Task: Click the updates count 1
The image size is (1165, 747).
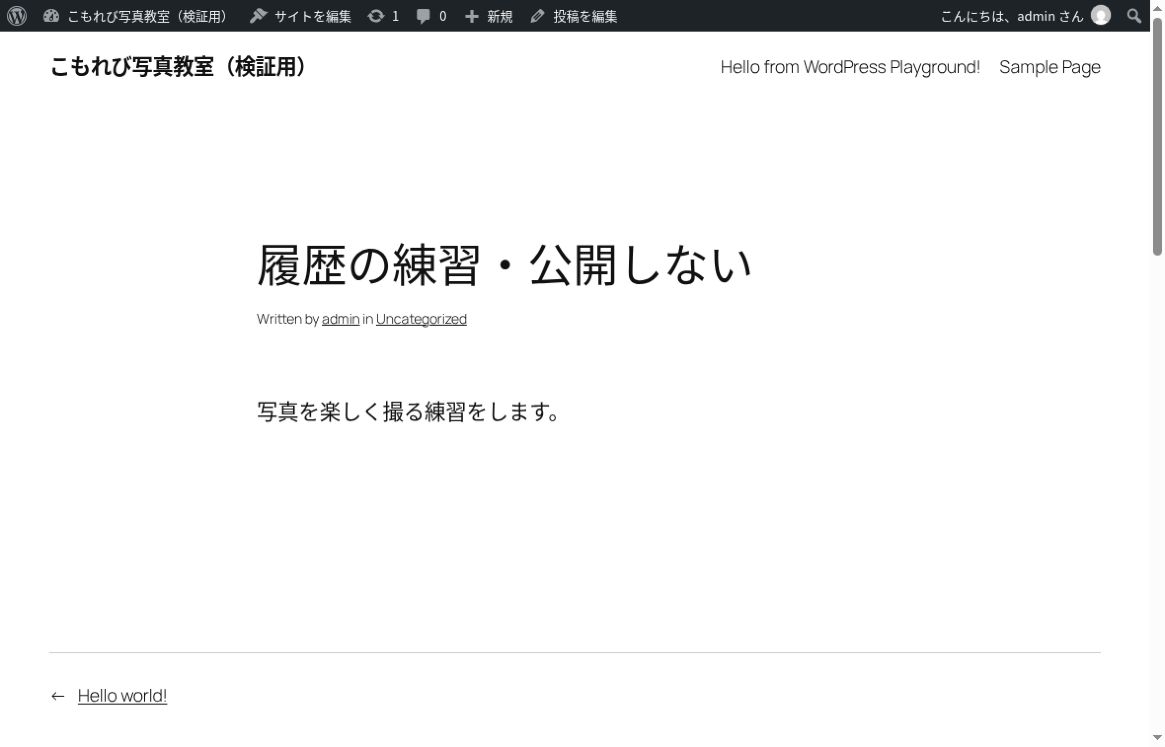Action: point(395,16)
